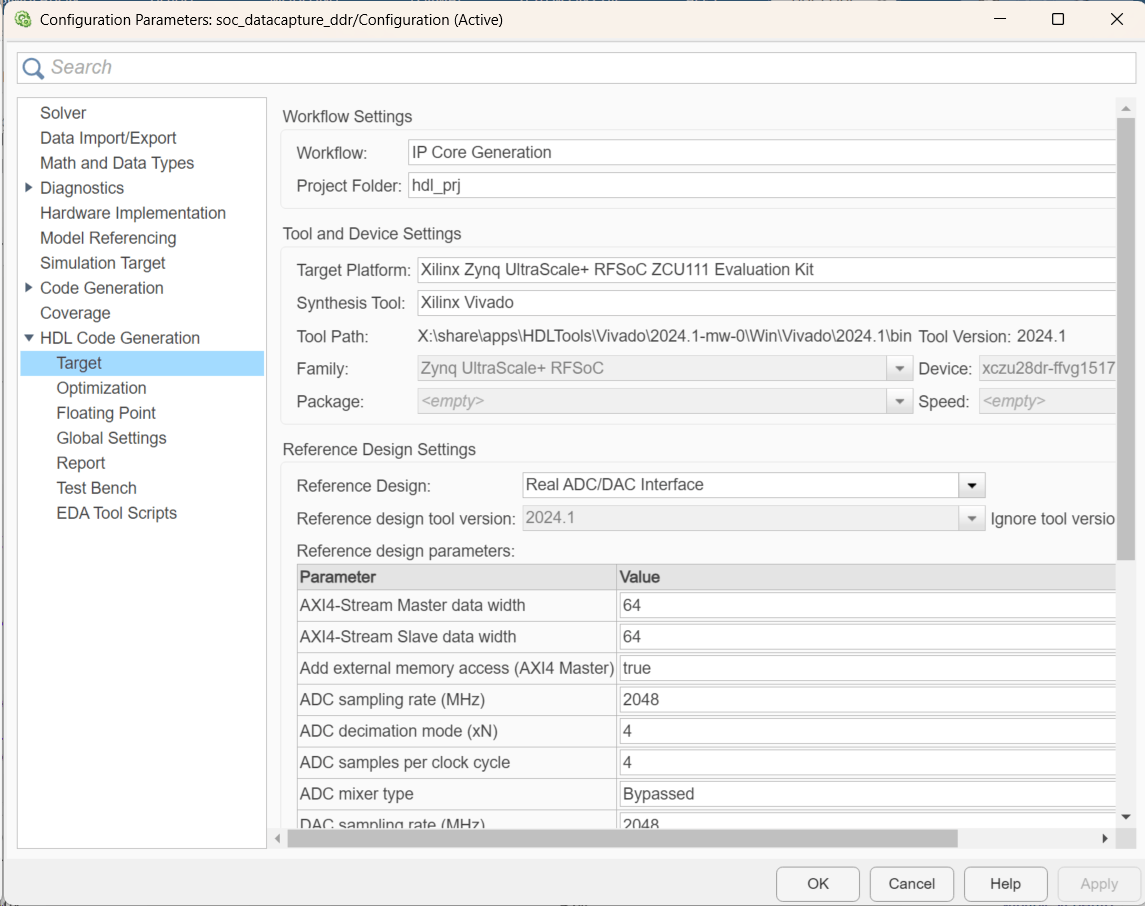Image resolution: width=1145 pixels, height=906 pixels.
Task: Open the Reference Design dropdown
Action: click(971, 485)
